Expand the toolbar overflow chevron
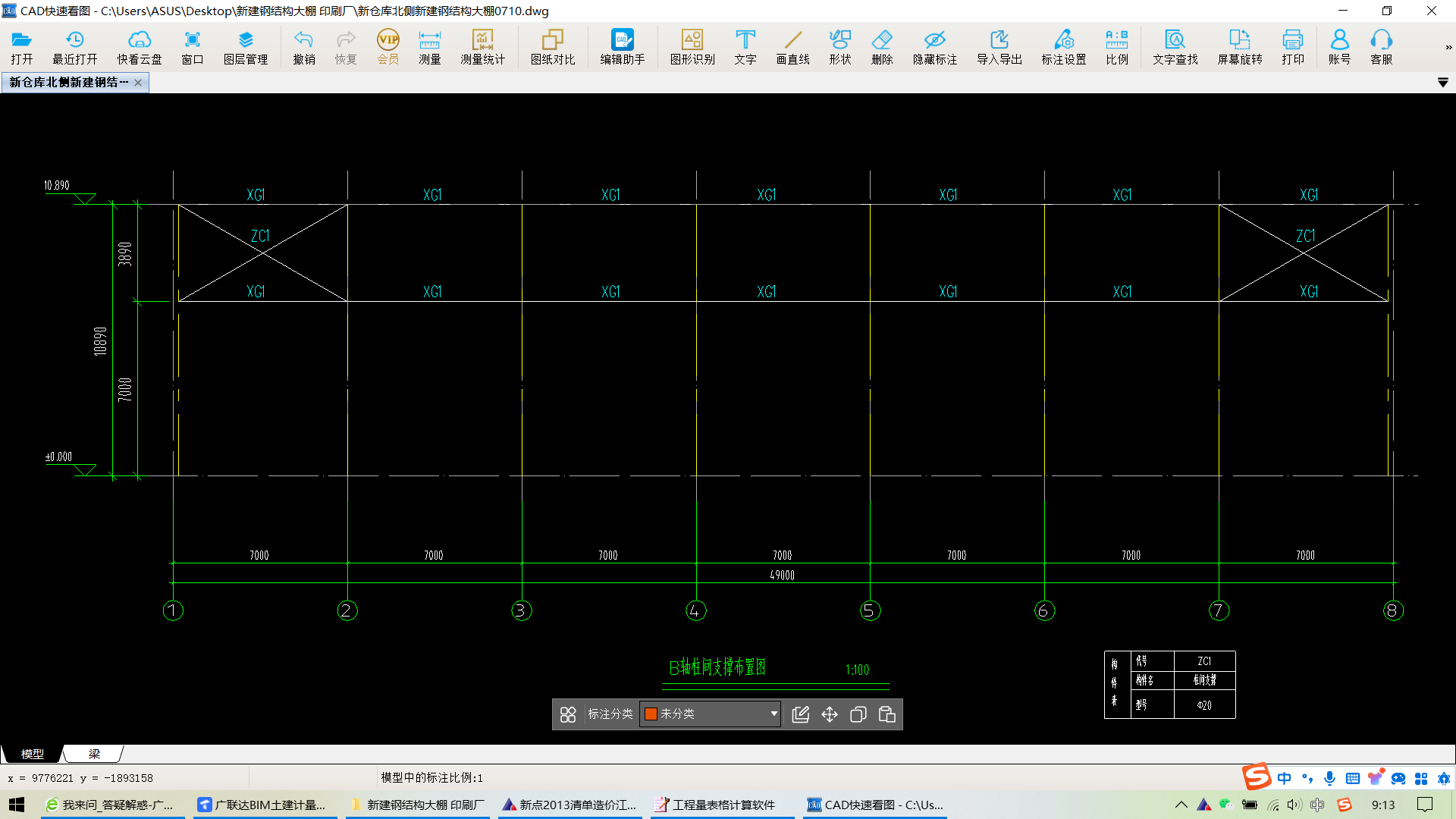 1448,47
